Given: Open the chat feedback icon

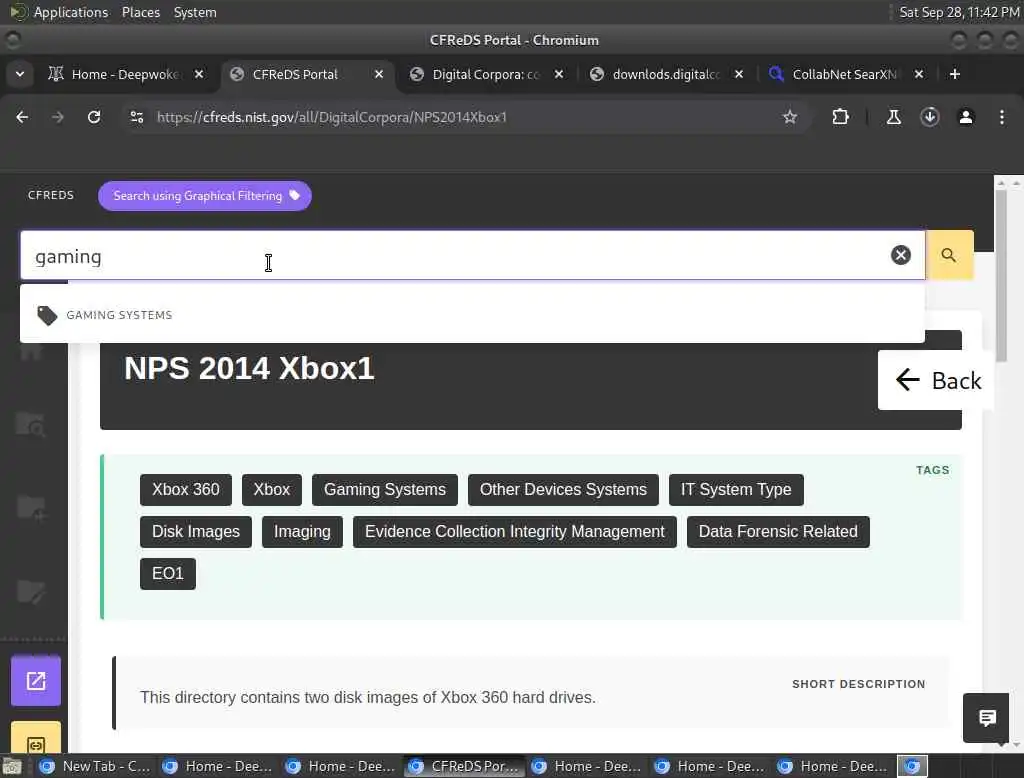Looking at the screenshot, I should (x=987, y=719).
